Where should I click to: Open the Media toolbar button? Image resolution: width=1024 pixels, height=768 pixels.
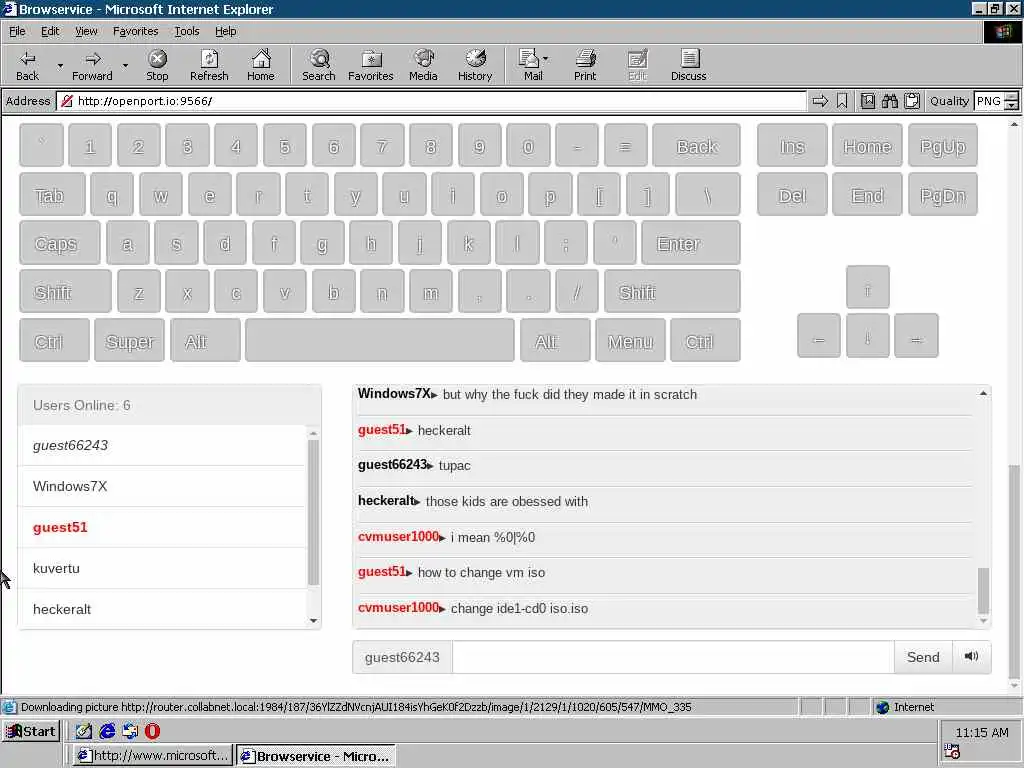(x=423, y=65)
